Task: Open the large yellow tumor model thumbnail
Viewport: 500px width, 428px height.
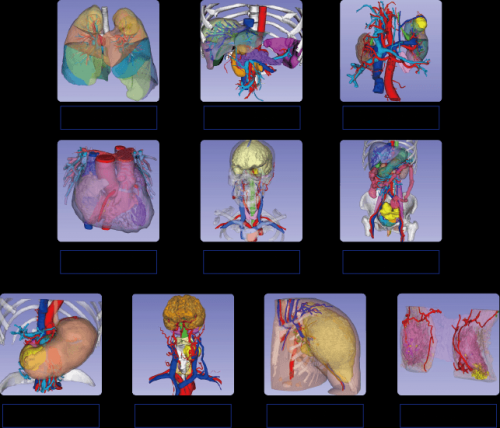Action: tap(315, 344)
